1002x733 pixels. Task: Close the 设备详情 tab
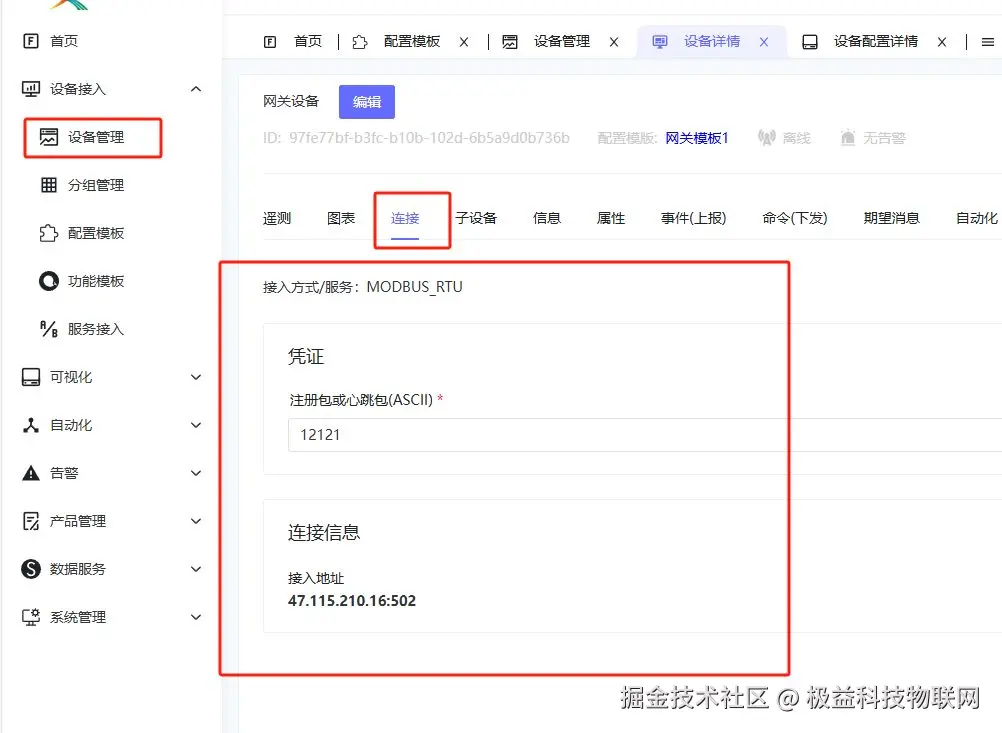click(x=764, y=42)
